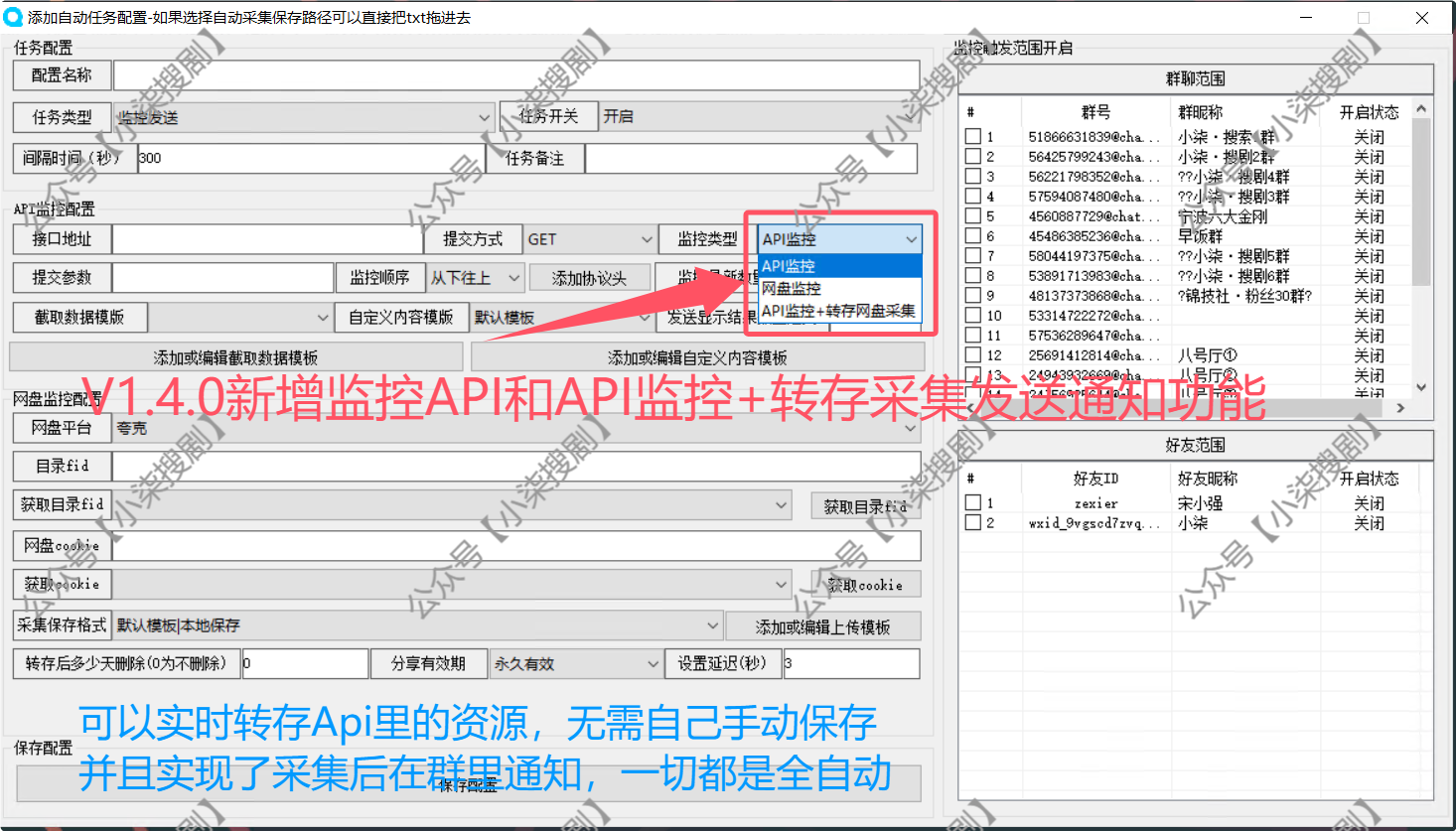Click the 网盘cookie input field

516,545
